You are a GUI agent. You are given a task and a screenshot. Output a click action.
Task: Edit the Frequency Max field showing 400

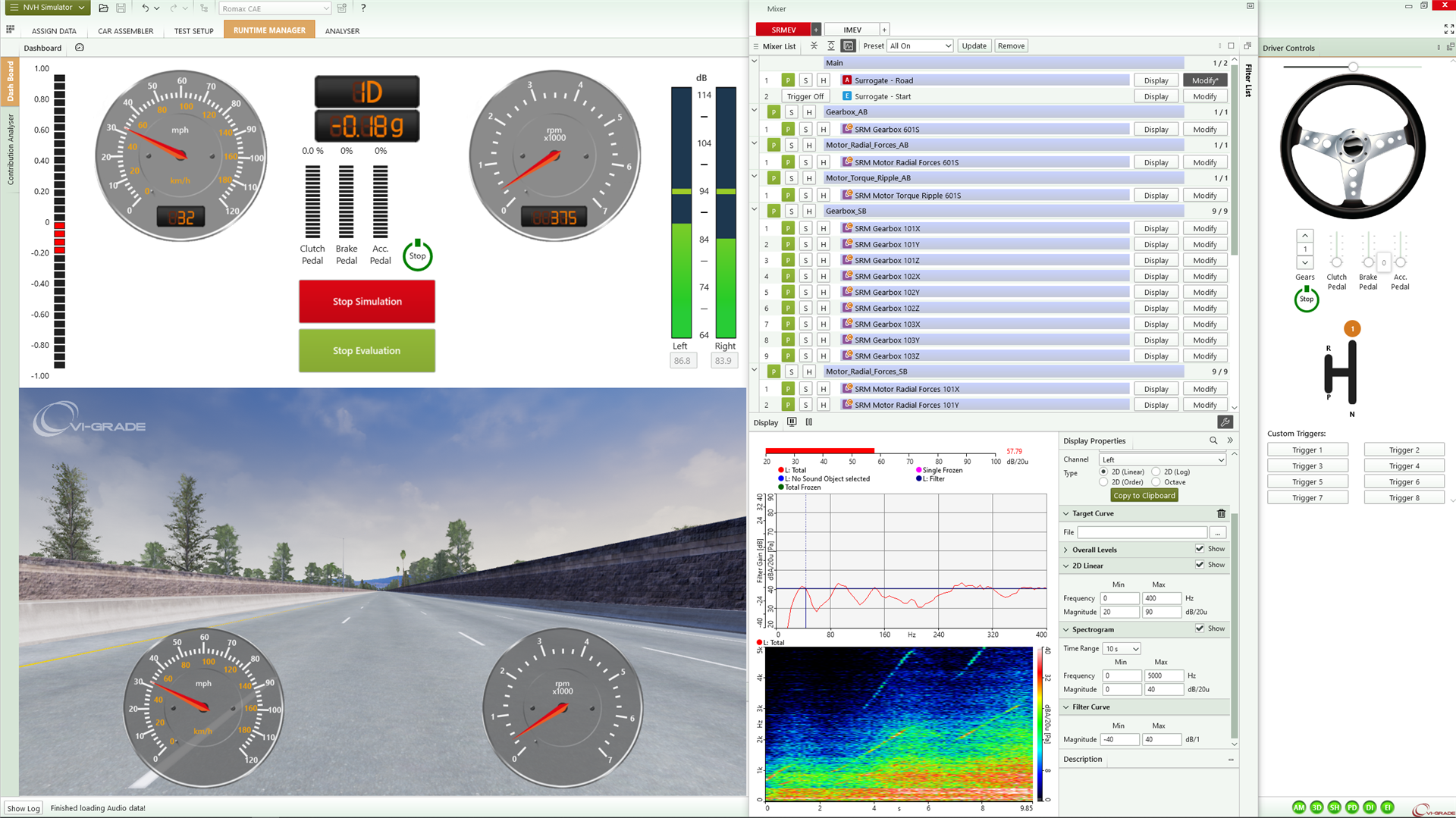1162,598
